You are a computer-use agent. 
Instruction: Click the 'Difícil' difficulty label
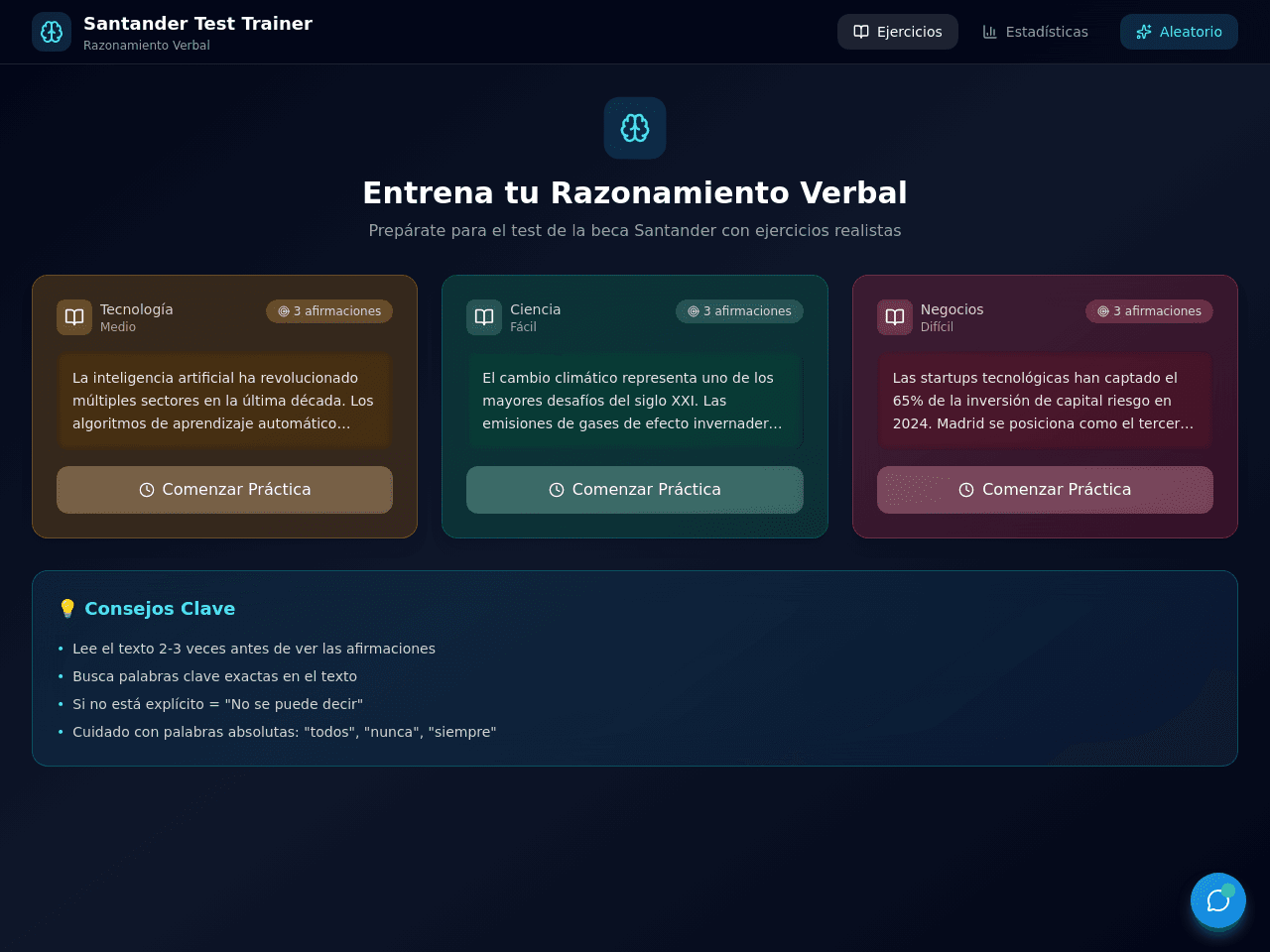[x=937, y=327]
